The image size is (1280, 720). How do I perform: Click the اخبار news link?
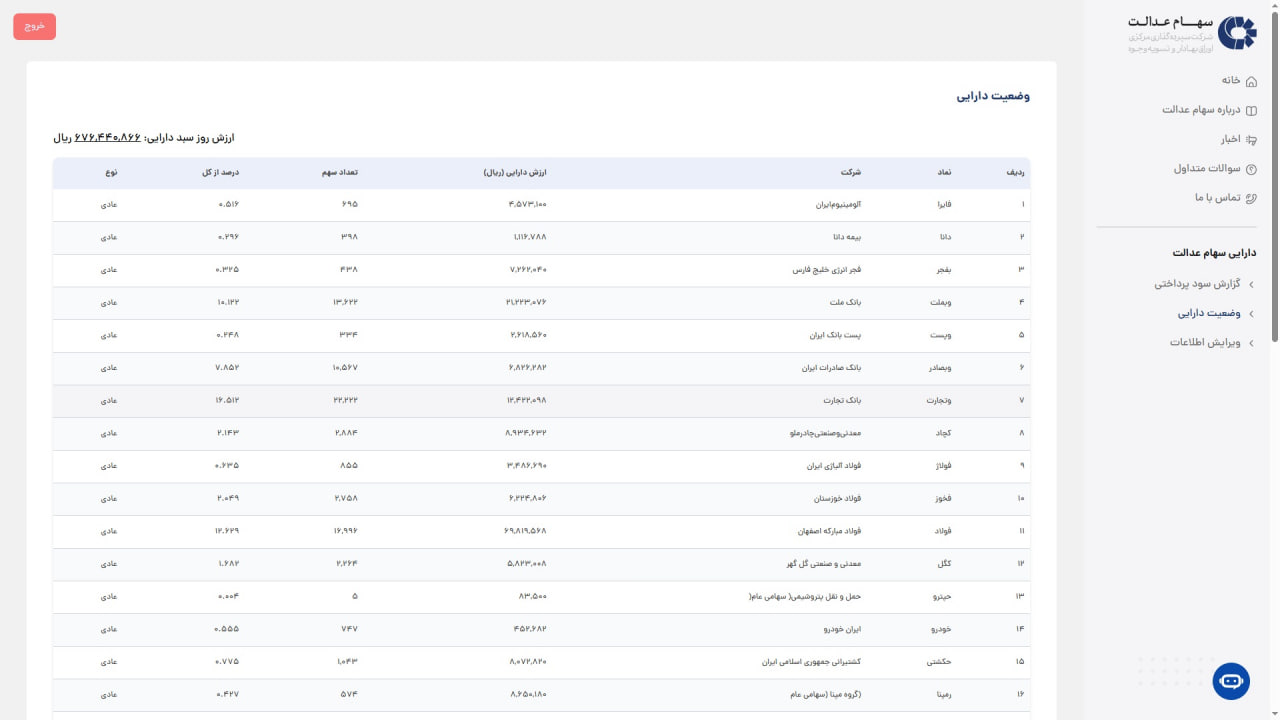[1229, 140]
